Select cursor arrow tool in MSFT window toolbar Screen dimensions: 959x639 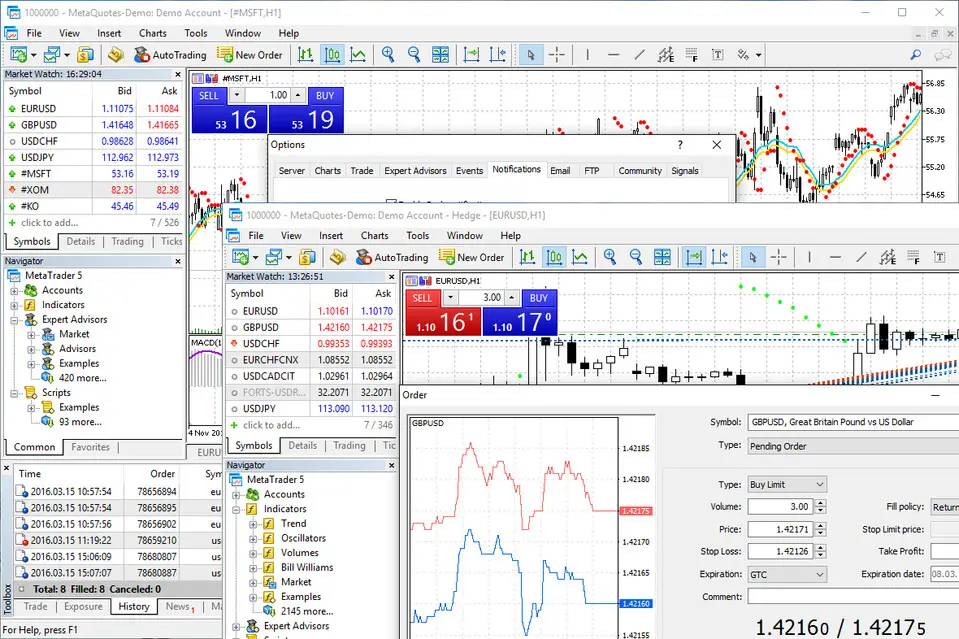[531, 55]
